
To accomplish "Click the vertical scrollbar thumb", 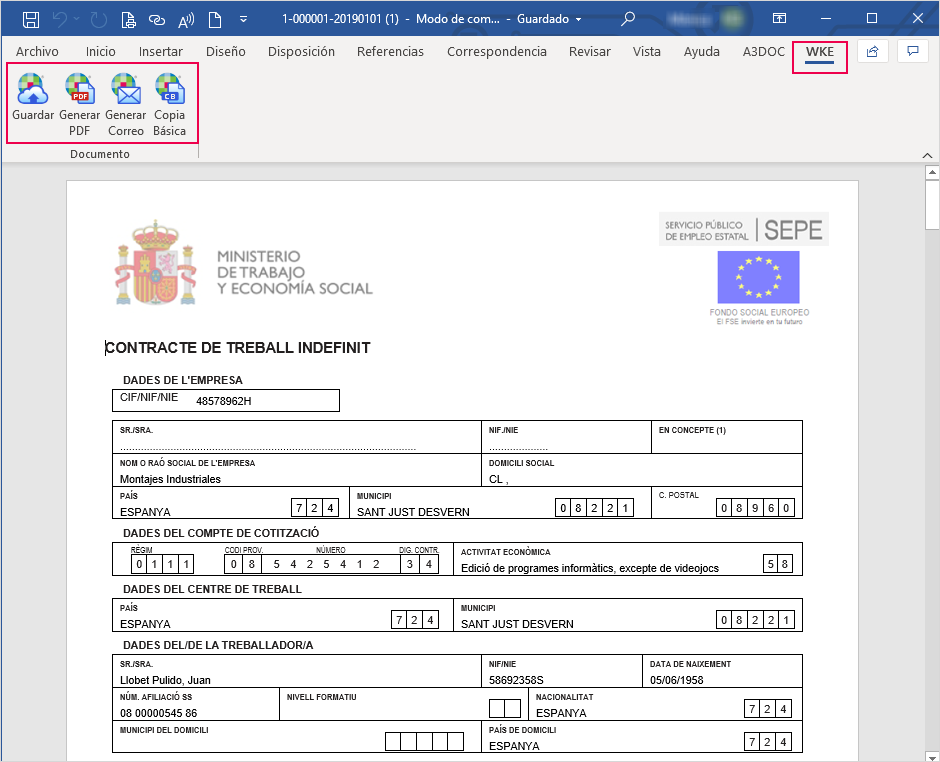I will [932, 204].
